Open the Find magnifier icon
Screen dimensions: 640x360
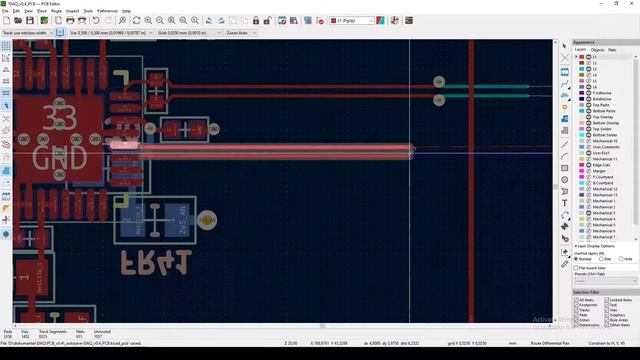tap(122, 20)
